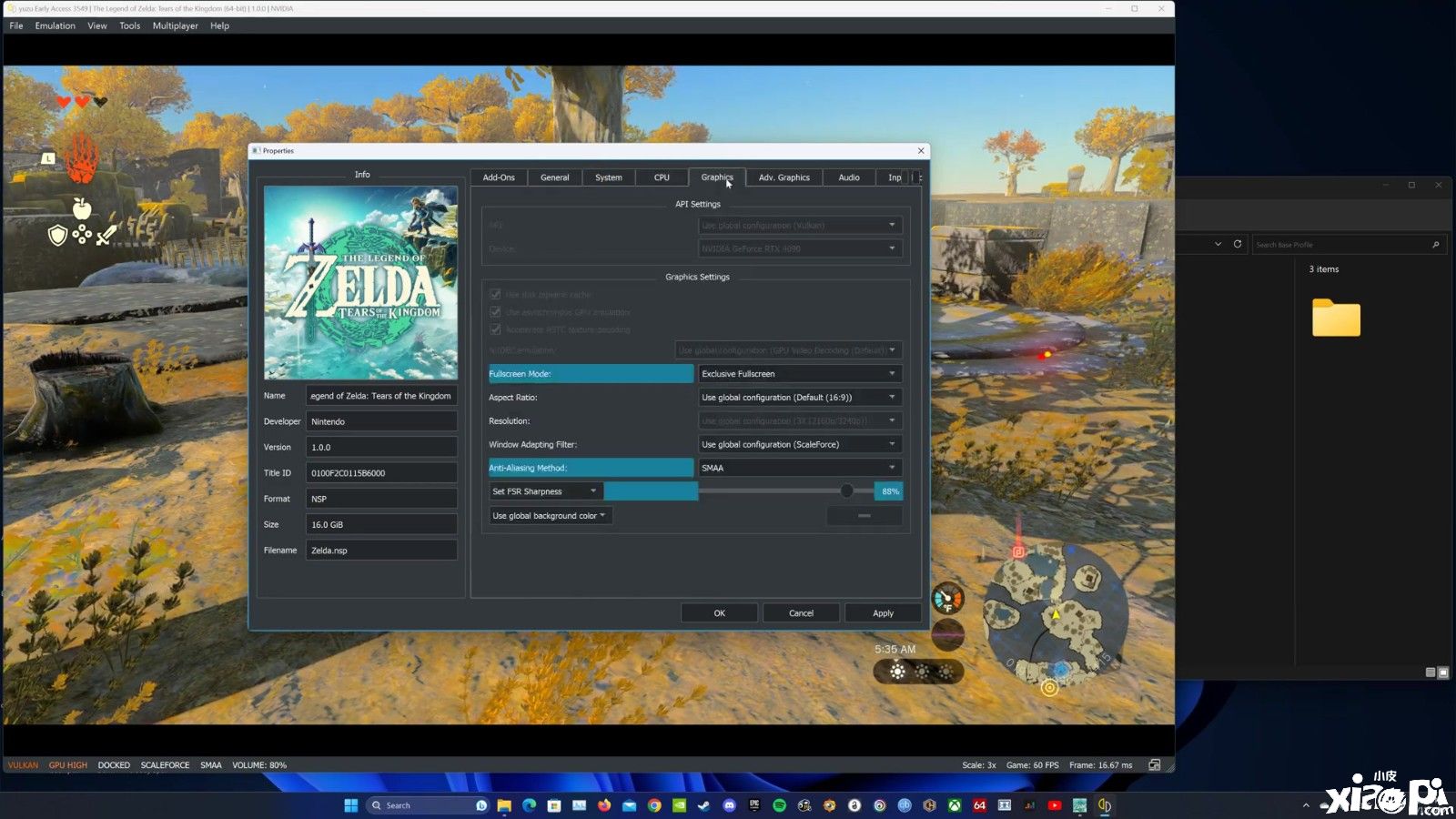Click the taskbar Search box

(429, 805)
